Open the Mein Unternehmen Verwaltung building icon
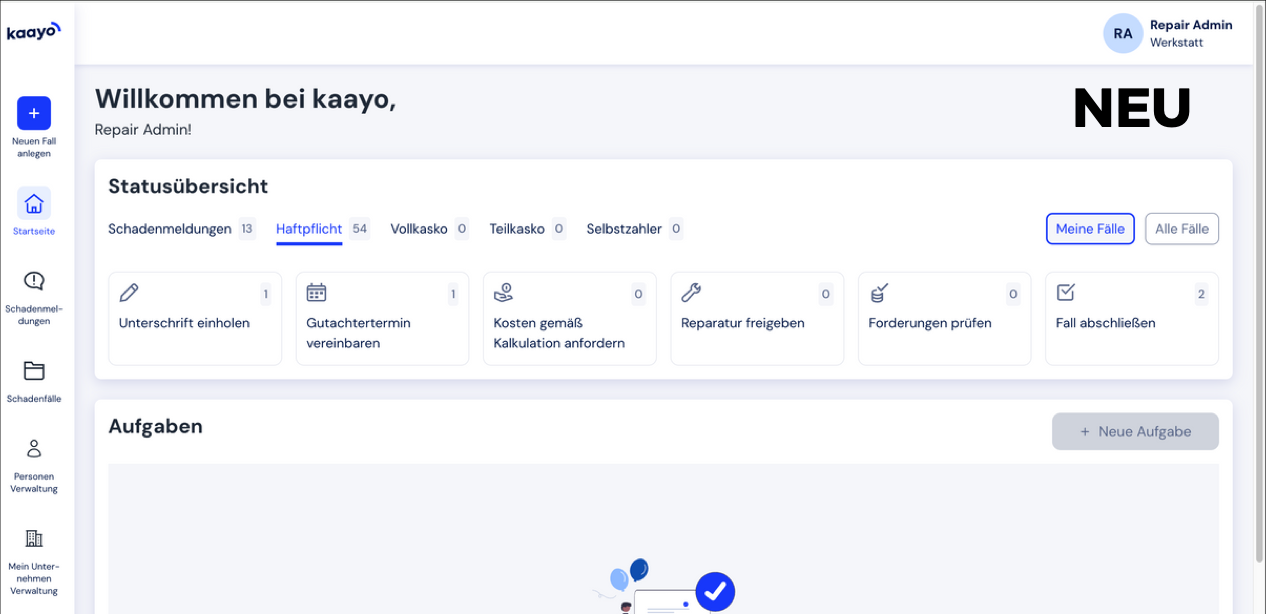The height and width of the screenshot is (614, 1266). [34, 538]
